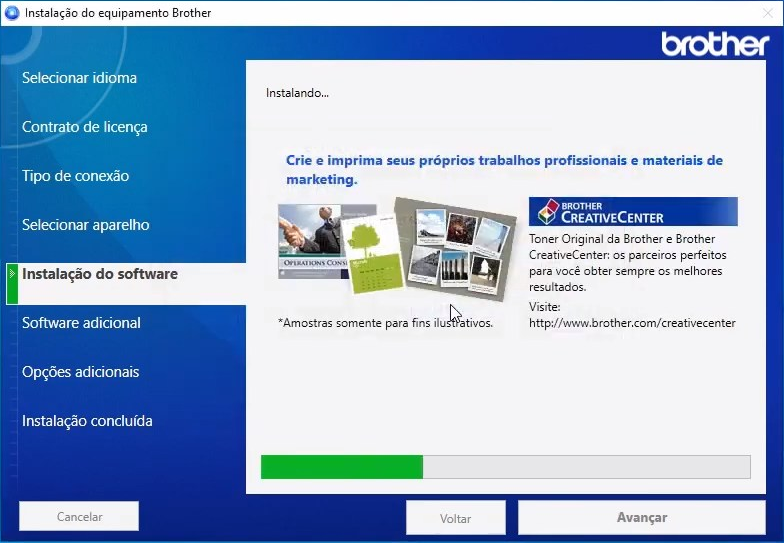Screen dimensions: 784x543
Task: Click the Voltar button
Action: 456,518
